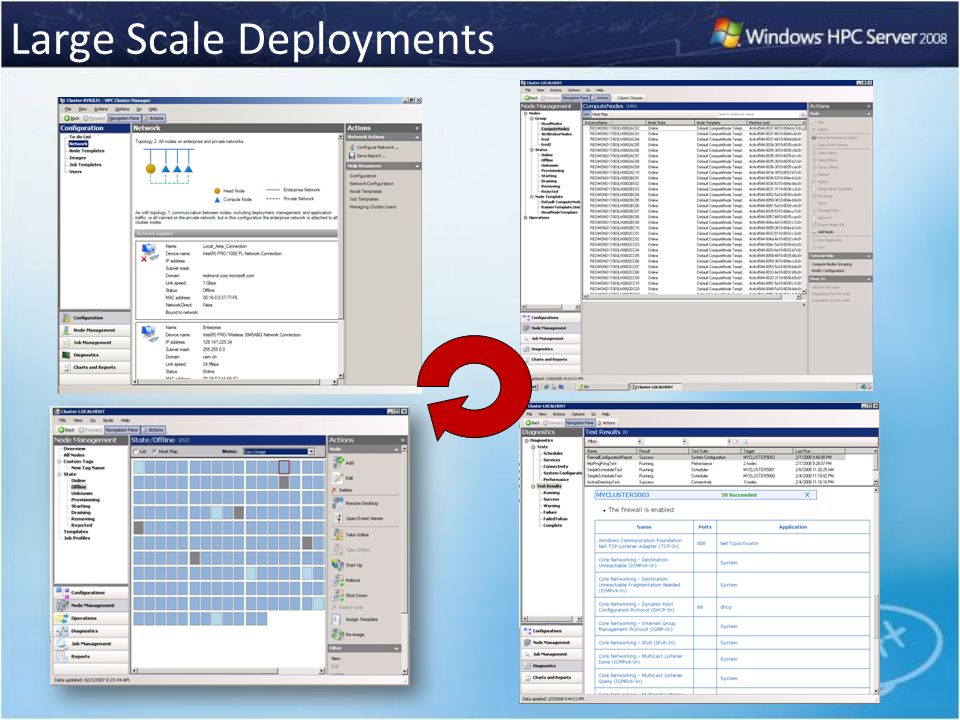Click Configure Network icon in Network Actions
Viewport: 960px width, 720px height.
[351, 148]
